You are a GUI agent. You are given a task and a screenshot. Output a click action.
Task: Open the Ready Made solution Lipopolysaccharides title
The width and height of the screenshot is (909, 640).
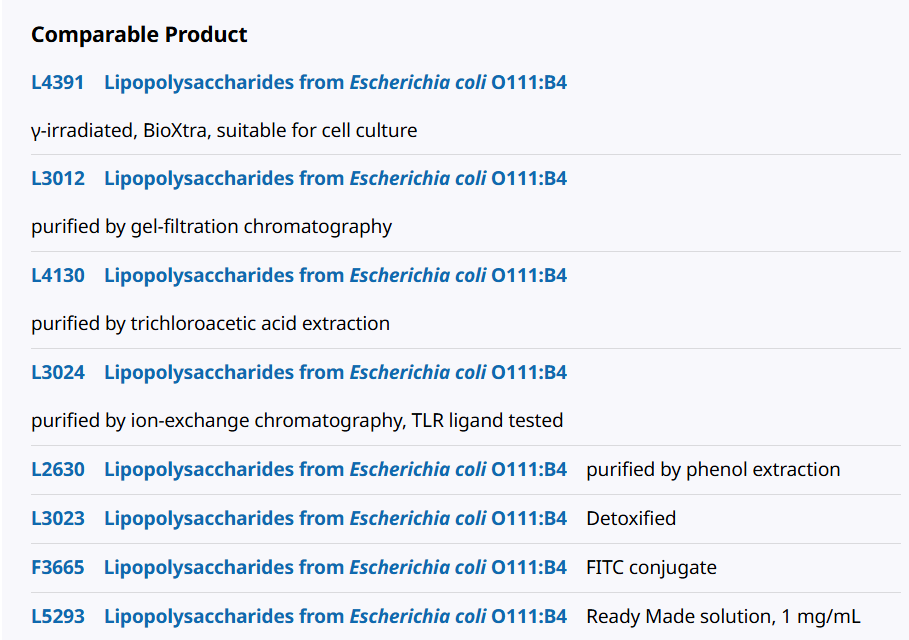[x=335, y=616]
